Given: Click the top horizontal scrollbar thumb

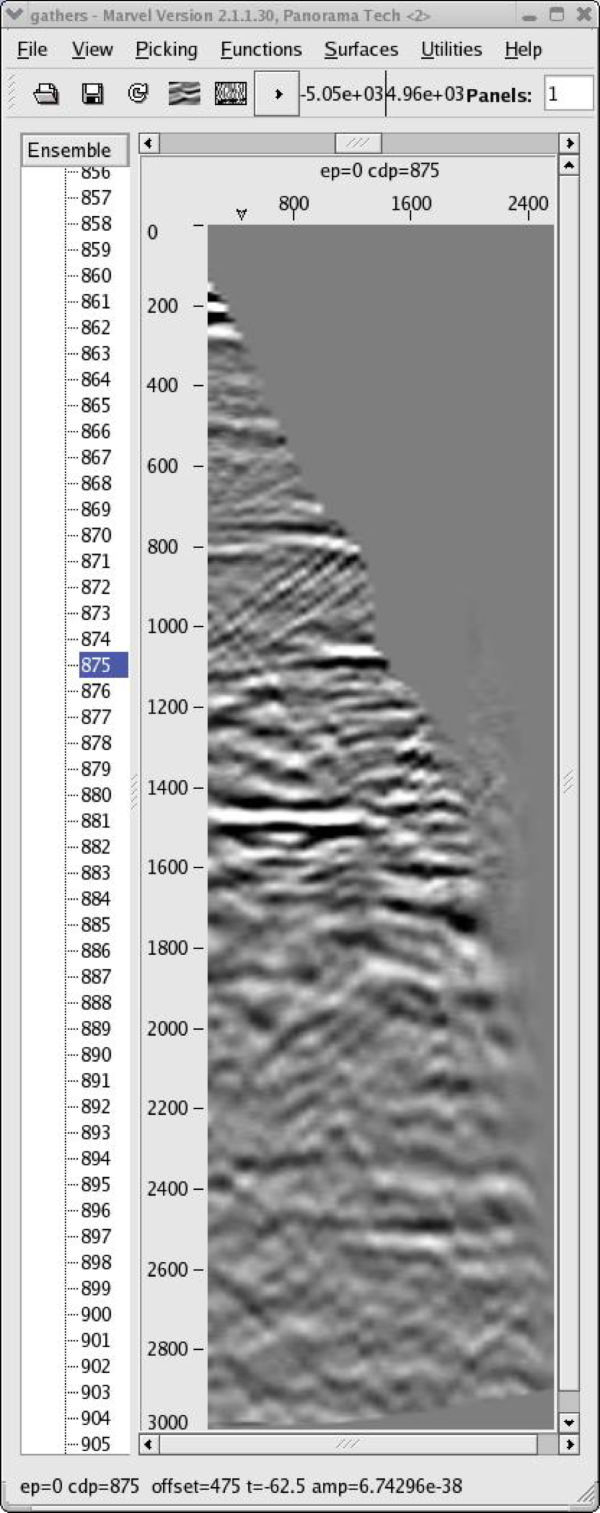Looking at the screenshot, I should [x=357, y=144].
